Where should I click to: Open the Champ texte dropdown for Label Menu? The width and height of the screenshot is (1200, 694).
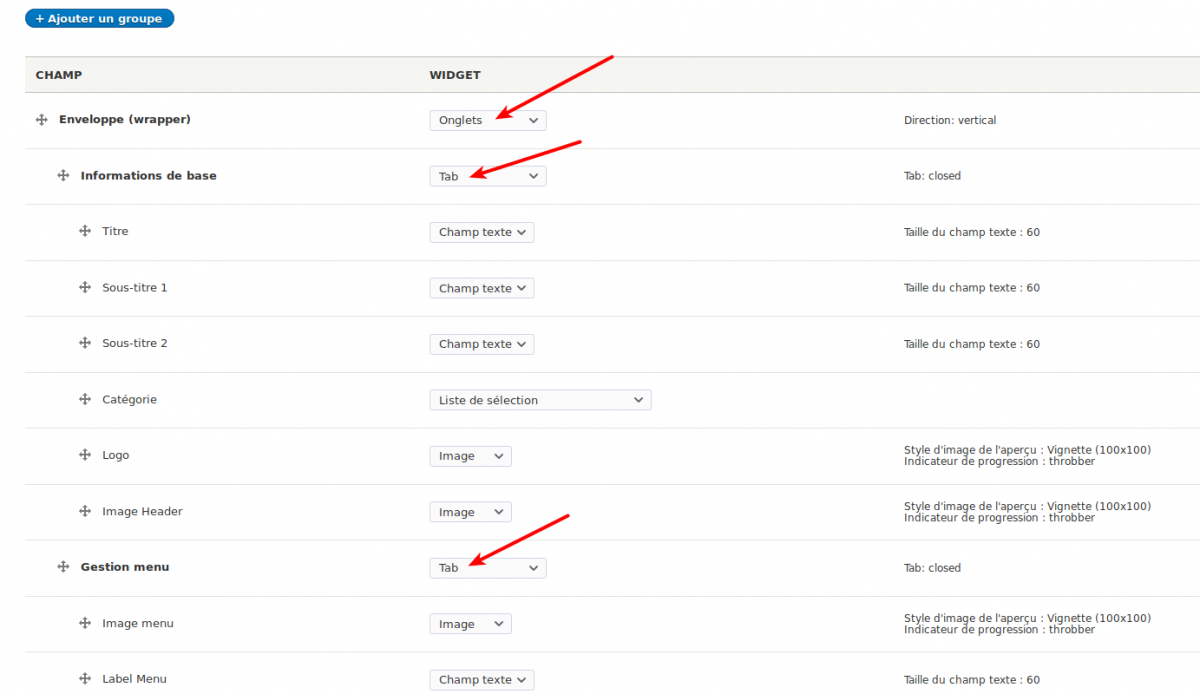[x=482, y=681]
